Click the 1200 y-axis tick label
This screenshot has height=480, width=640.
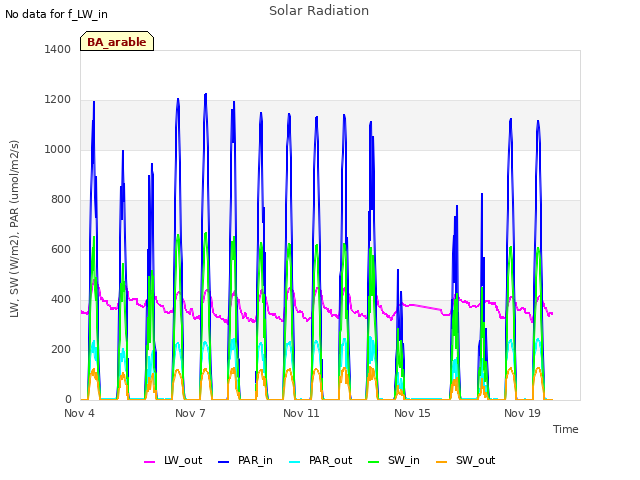58,100
